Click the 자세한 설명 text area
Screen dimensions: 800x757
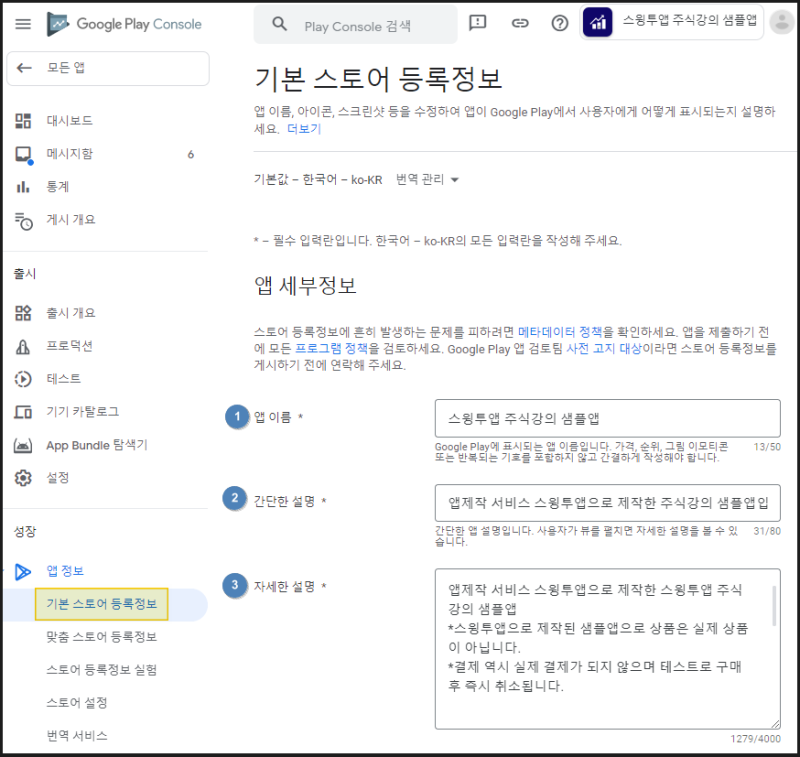point(608,649)
